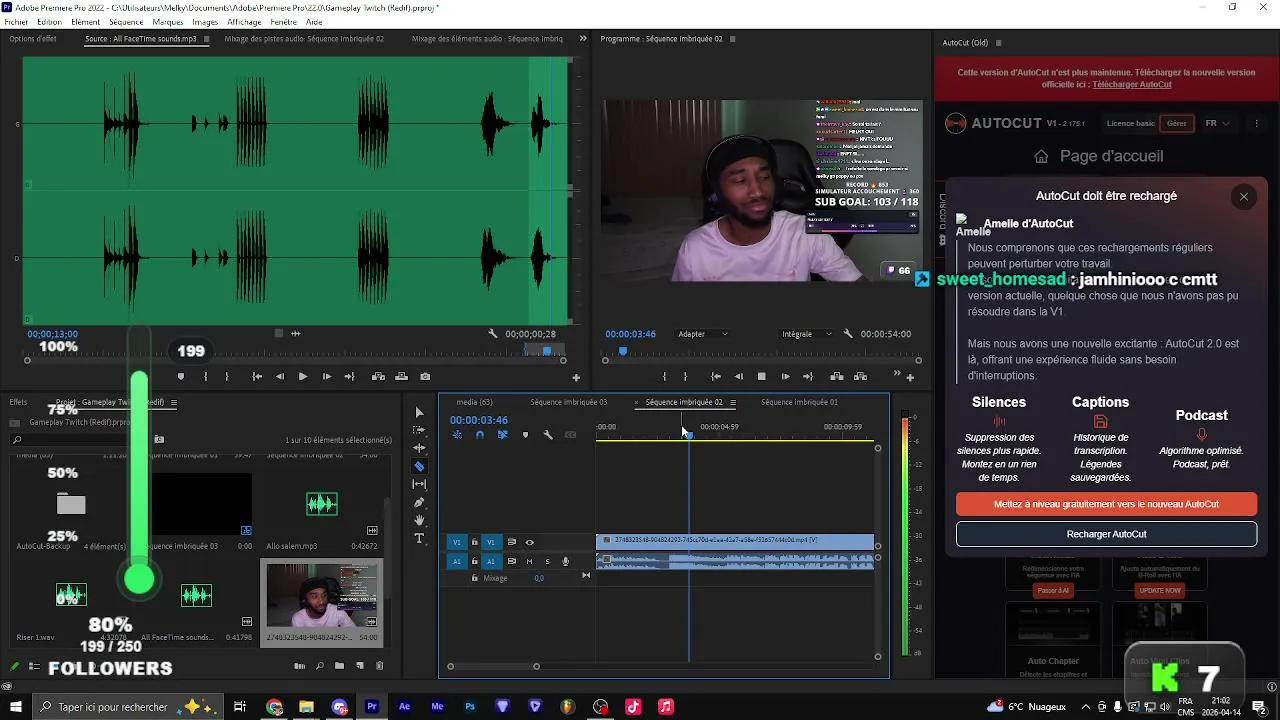Image resolution: width=1280 pixels, height=720 pixels.
Task: Click Insert button in Source monitor
Action: 378,377
